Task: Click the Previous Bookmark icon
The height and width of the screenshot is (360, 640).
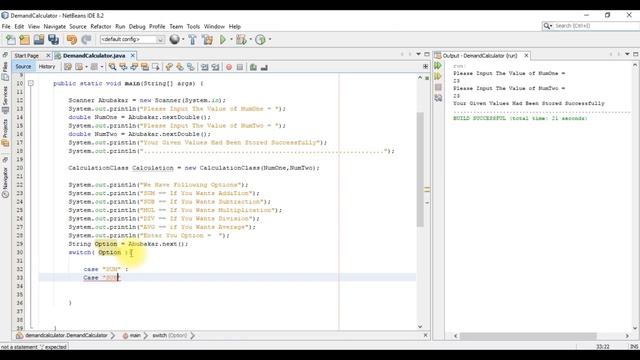Action: [169, 67]
